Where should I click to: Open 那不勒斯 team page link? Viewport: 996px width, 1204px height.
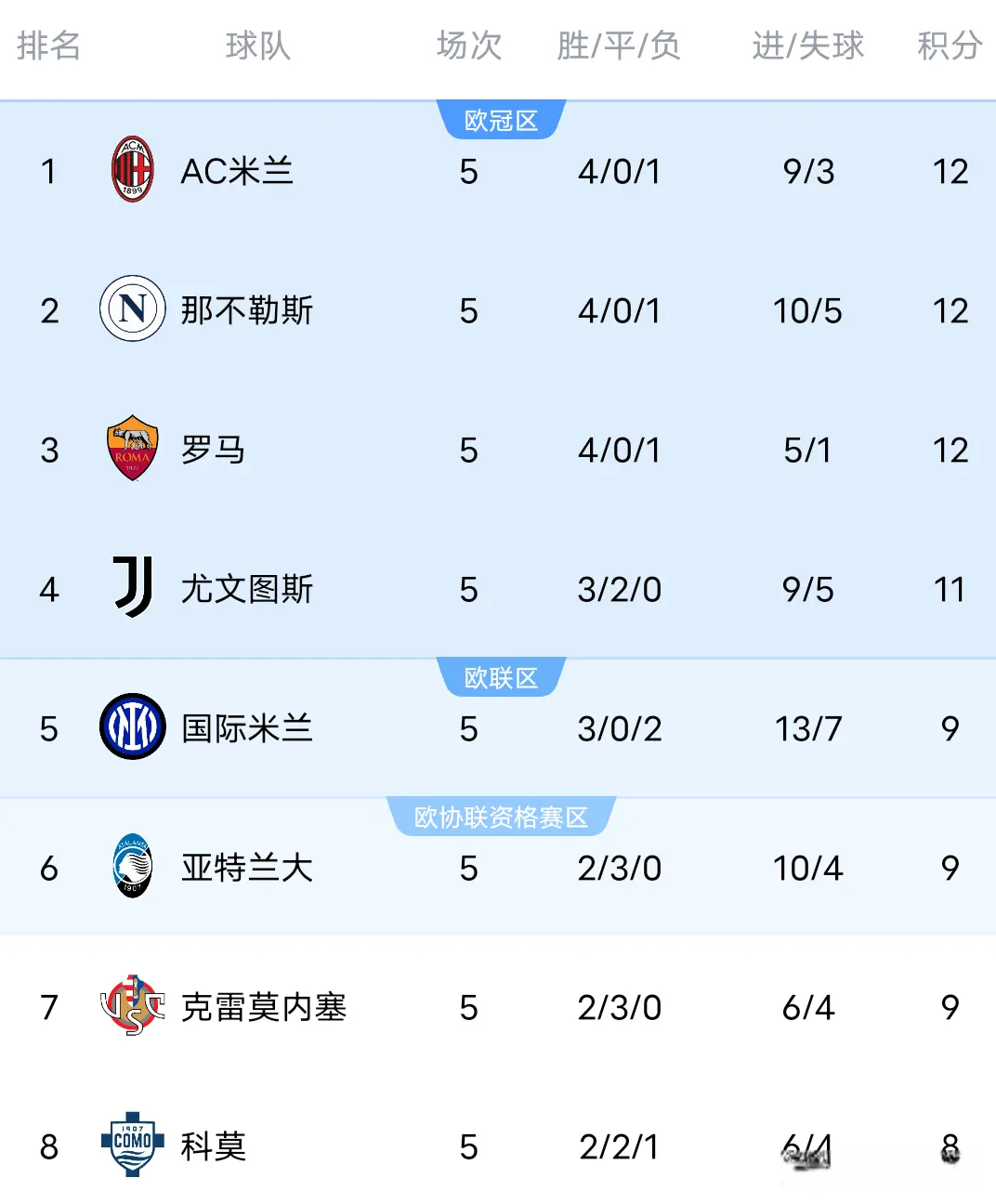point(246,310)
